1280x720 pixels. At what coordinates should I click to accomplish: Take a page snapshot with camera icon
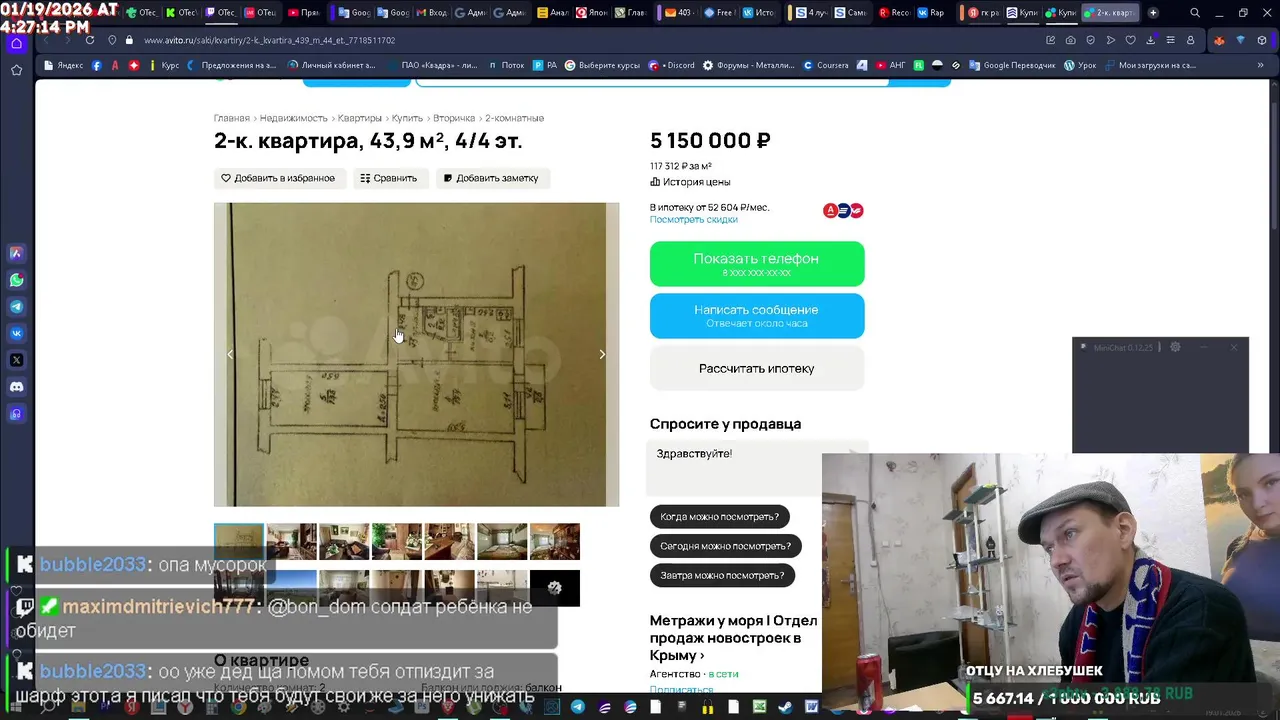click(x=1071, y=40)
